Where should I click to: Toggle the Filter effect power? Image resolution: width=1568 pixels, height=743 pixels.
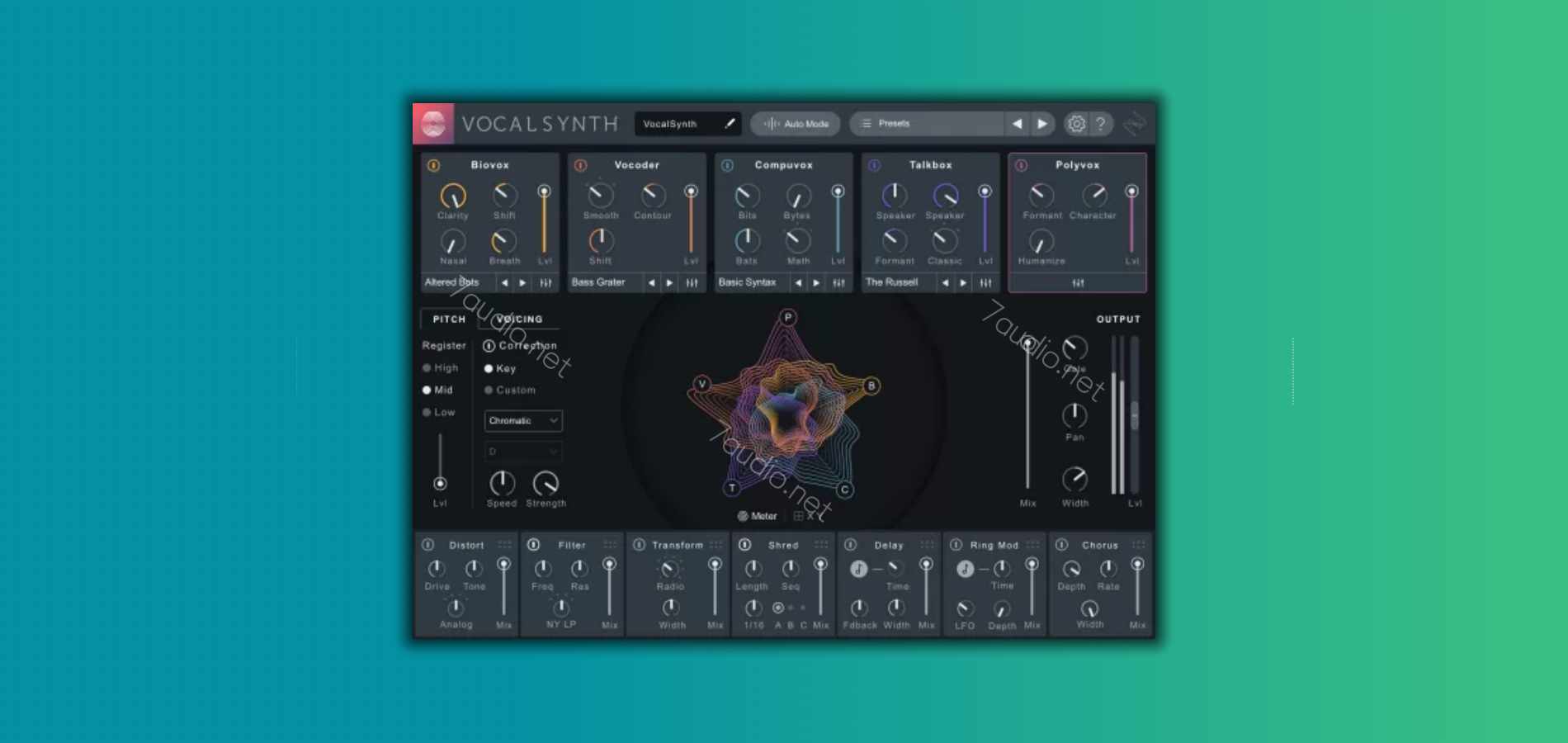533,545
